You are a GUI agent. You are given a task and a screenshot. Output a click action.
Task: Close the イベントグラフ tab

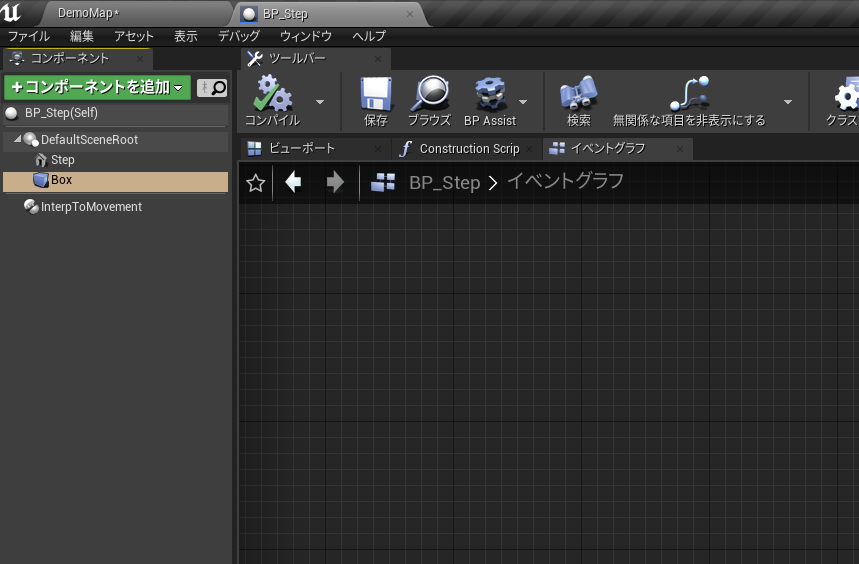click(x=679, y=149)
